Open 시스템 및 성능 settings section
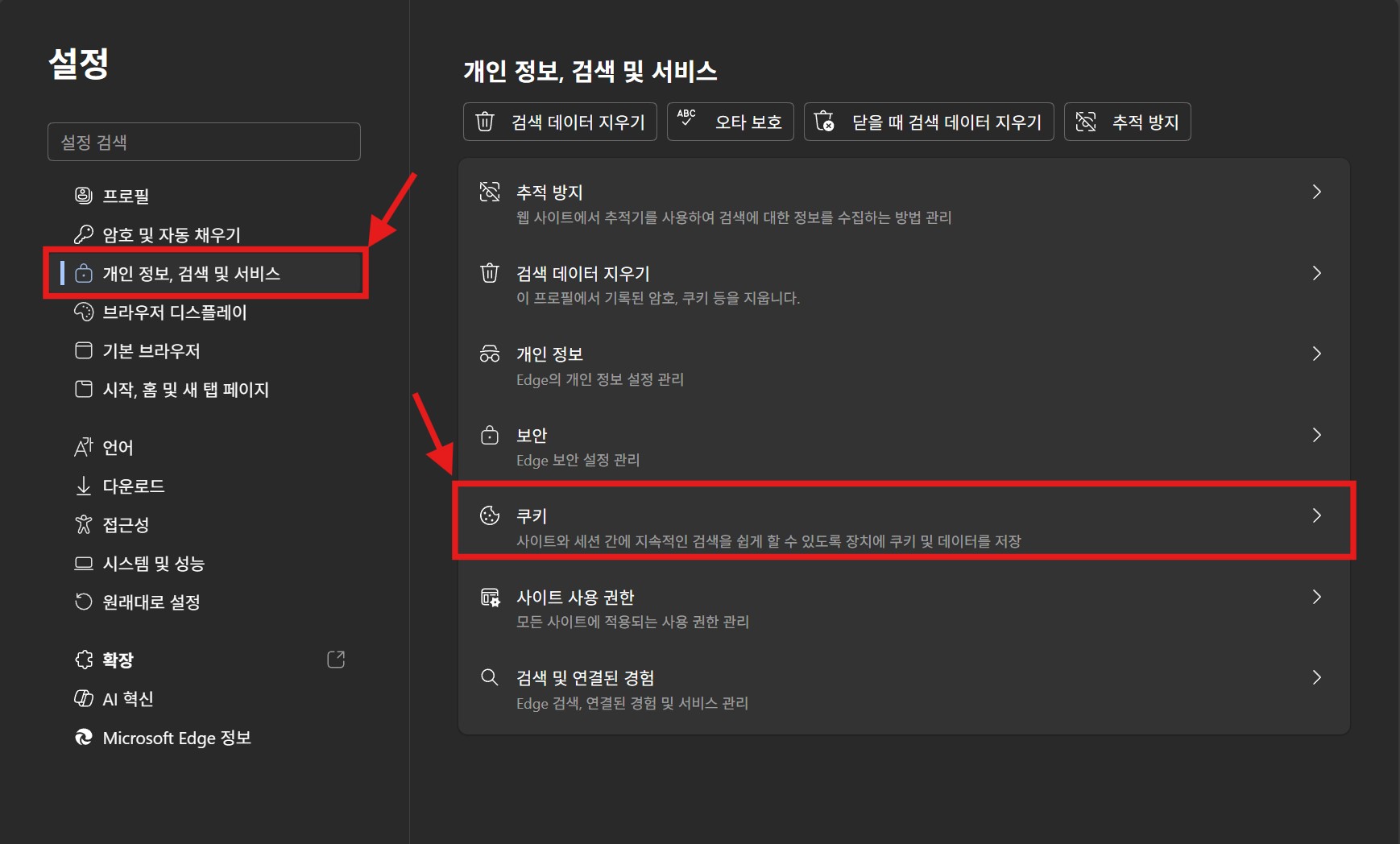This screenshot has width=1400, height=844. [153, 564]
